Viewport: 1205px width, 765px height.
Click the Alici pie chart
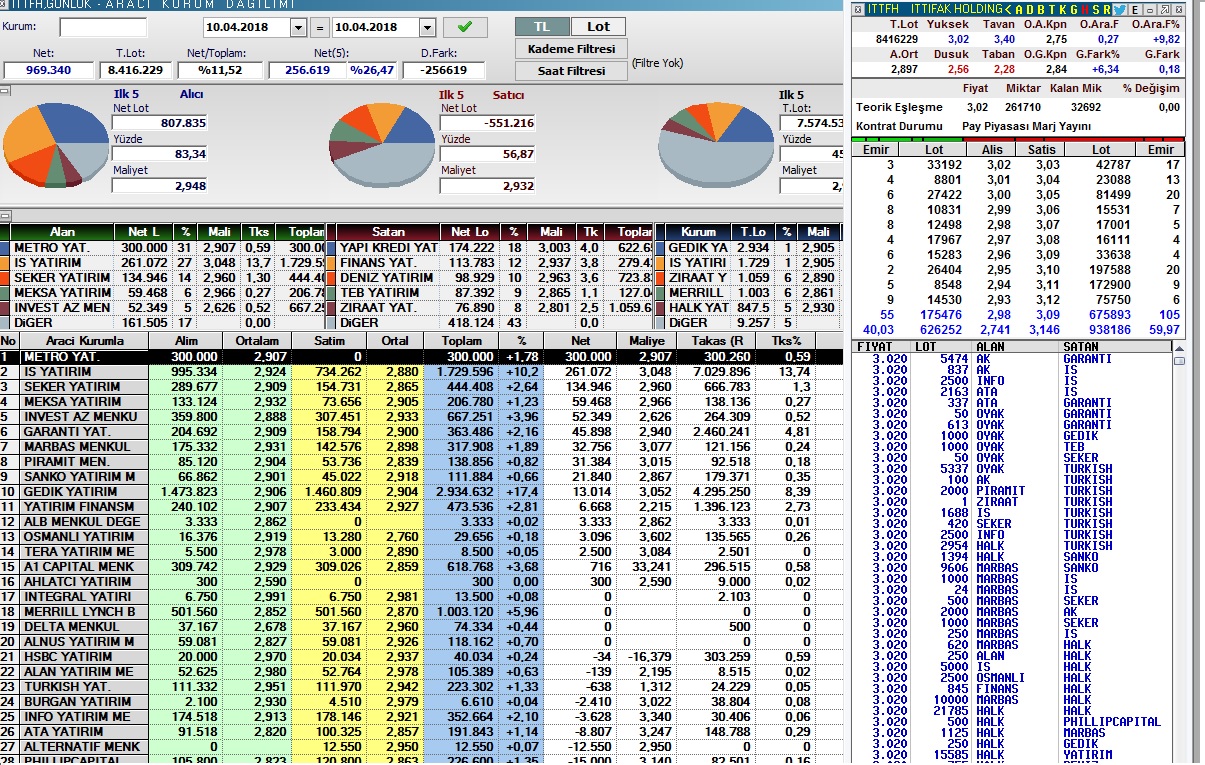pos(55,145)
